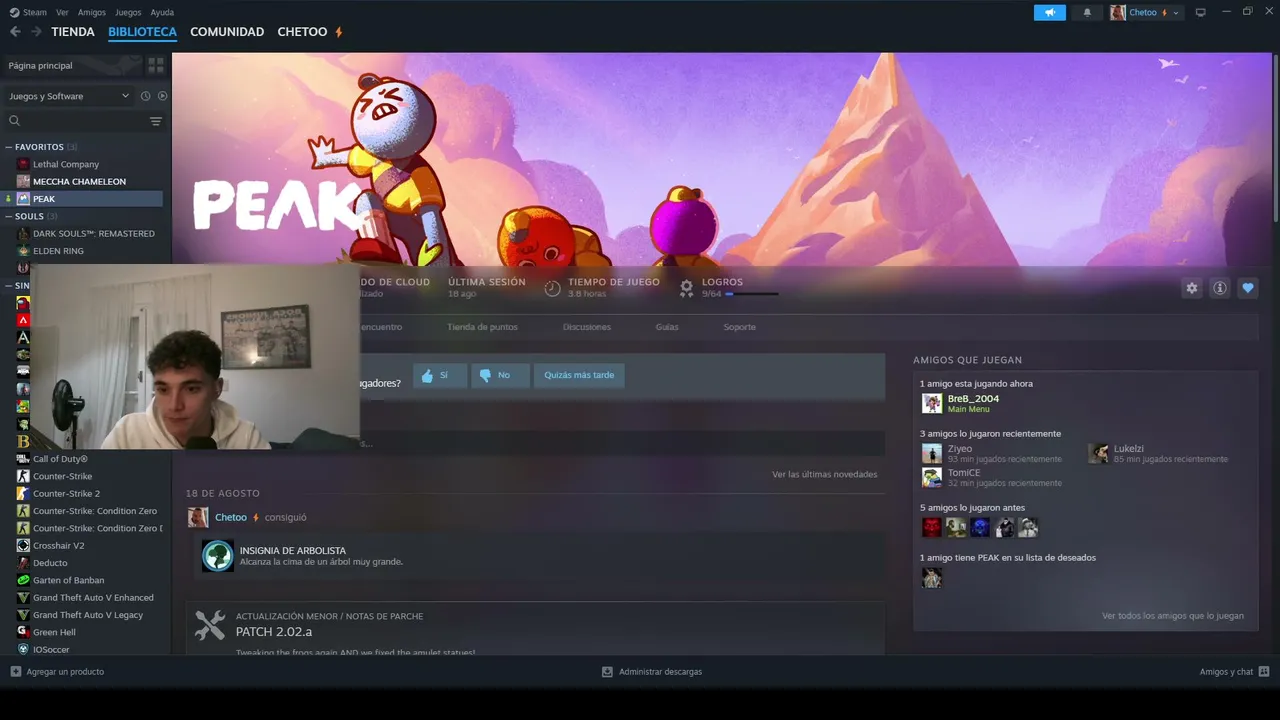Click the ready-to-play filter icon
Screen dimensions: 1280x720
(x=162, y=96)
